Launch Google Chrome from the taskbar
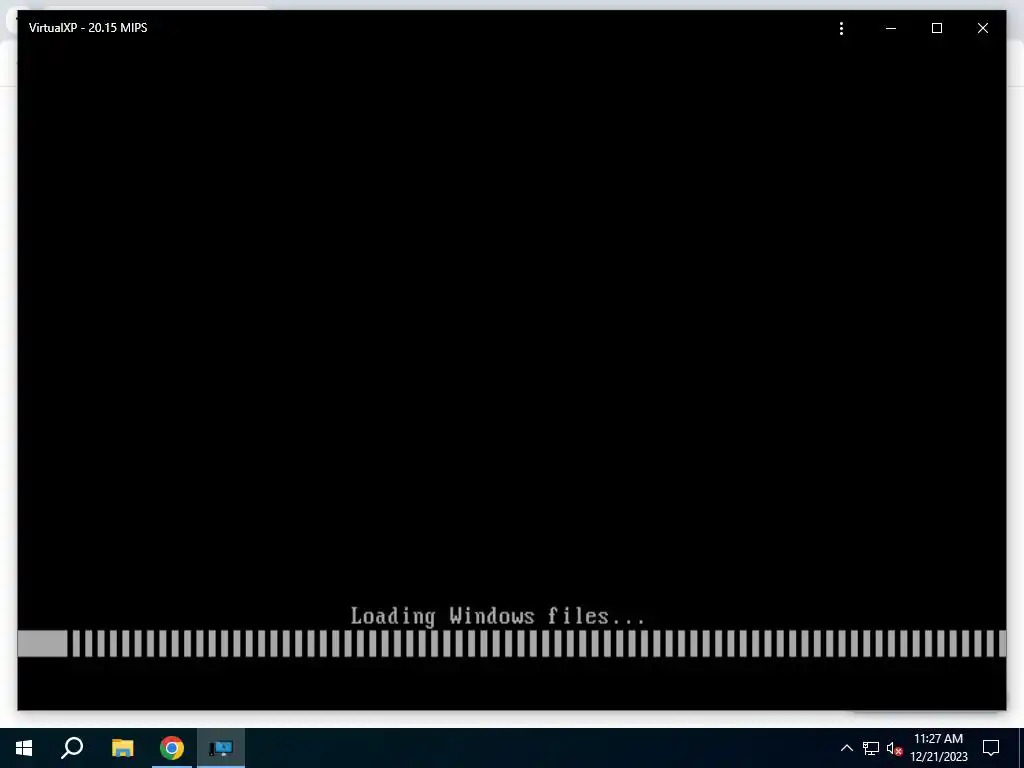The height and width of the screenshot is (768, 1024). click(x=172, y=748)
